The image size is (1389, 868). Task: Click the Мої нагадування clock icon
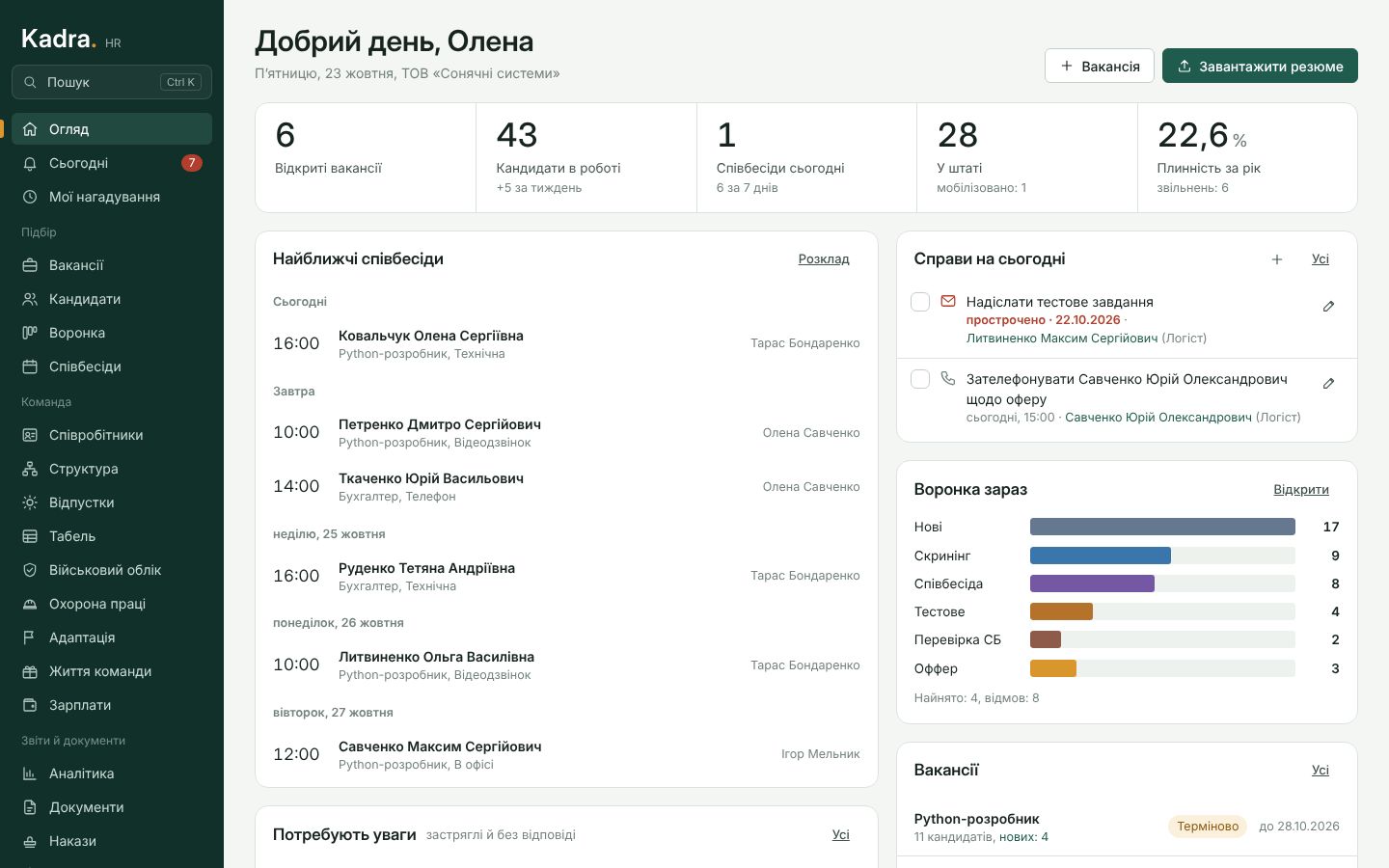(x=30, y=197)
